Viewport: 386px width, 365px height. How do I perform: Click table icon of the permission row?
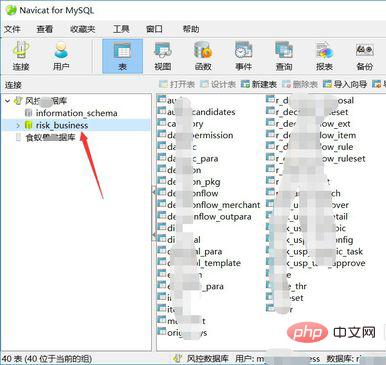pos(162,134)
